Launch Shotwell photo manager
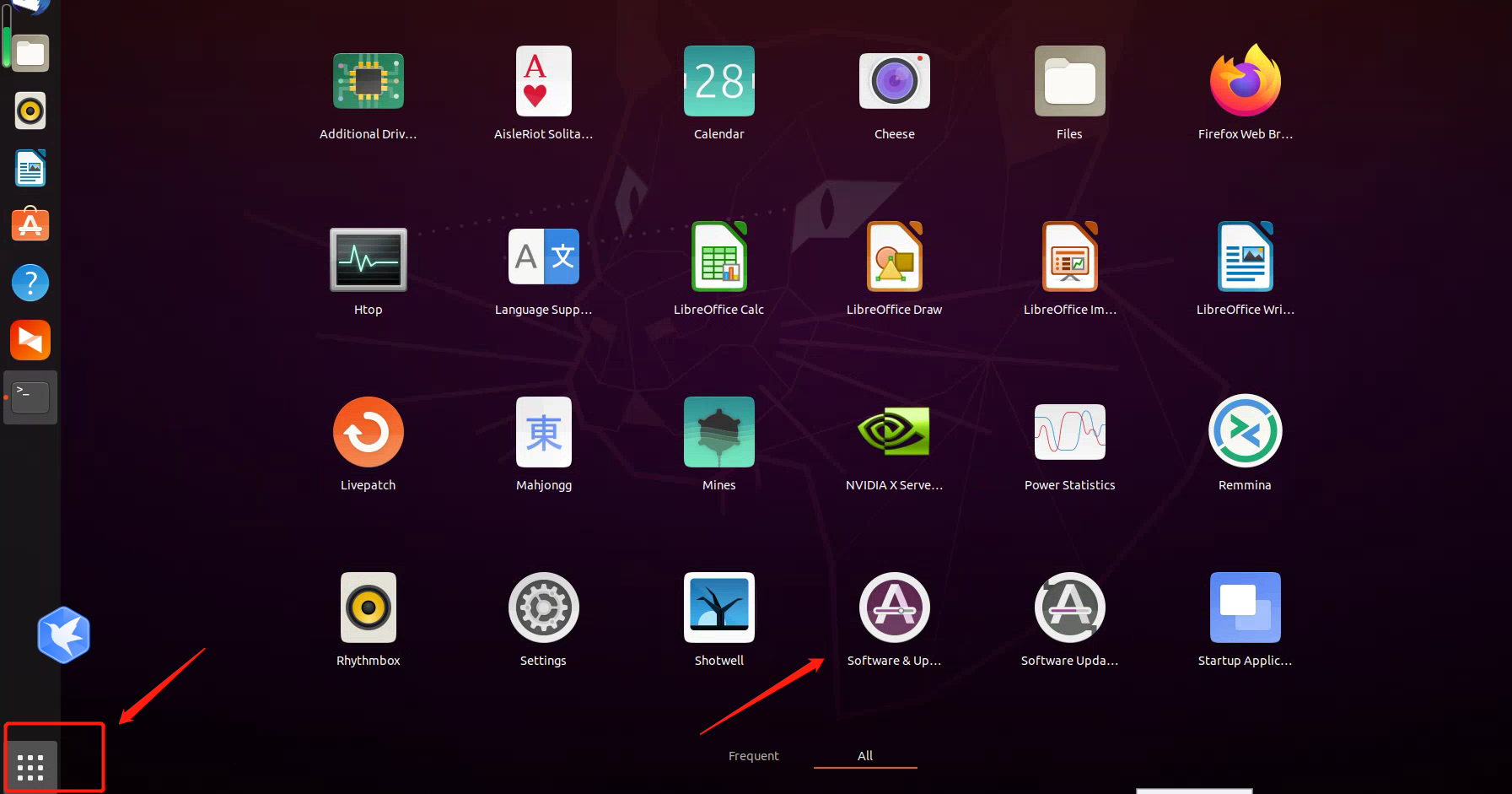Viewport: 1512px width, 794px height. (x=719, y=608)
